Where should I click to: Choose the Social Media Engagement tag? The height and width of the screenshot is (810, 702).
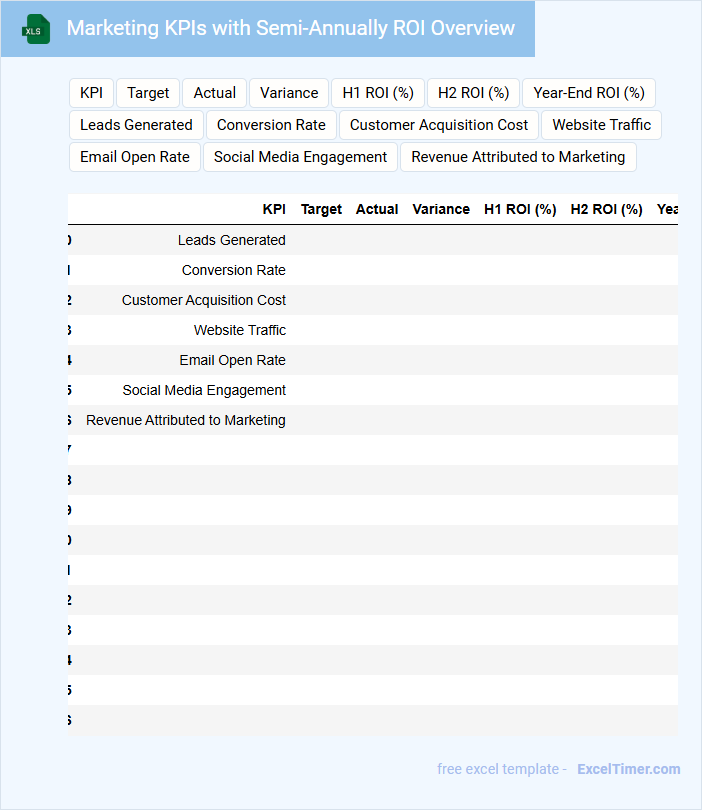[x=300, y=157]
